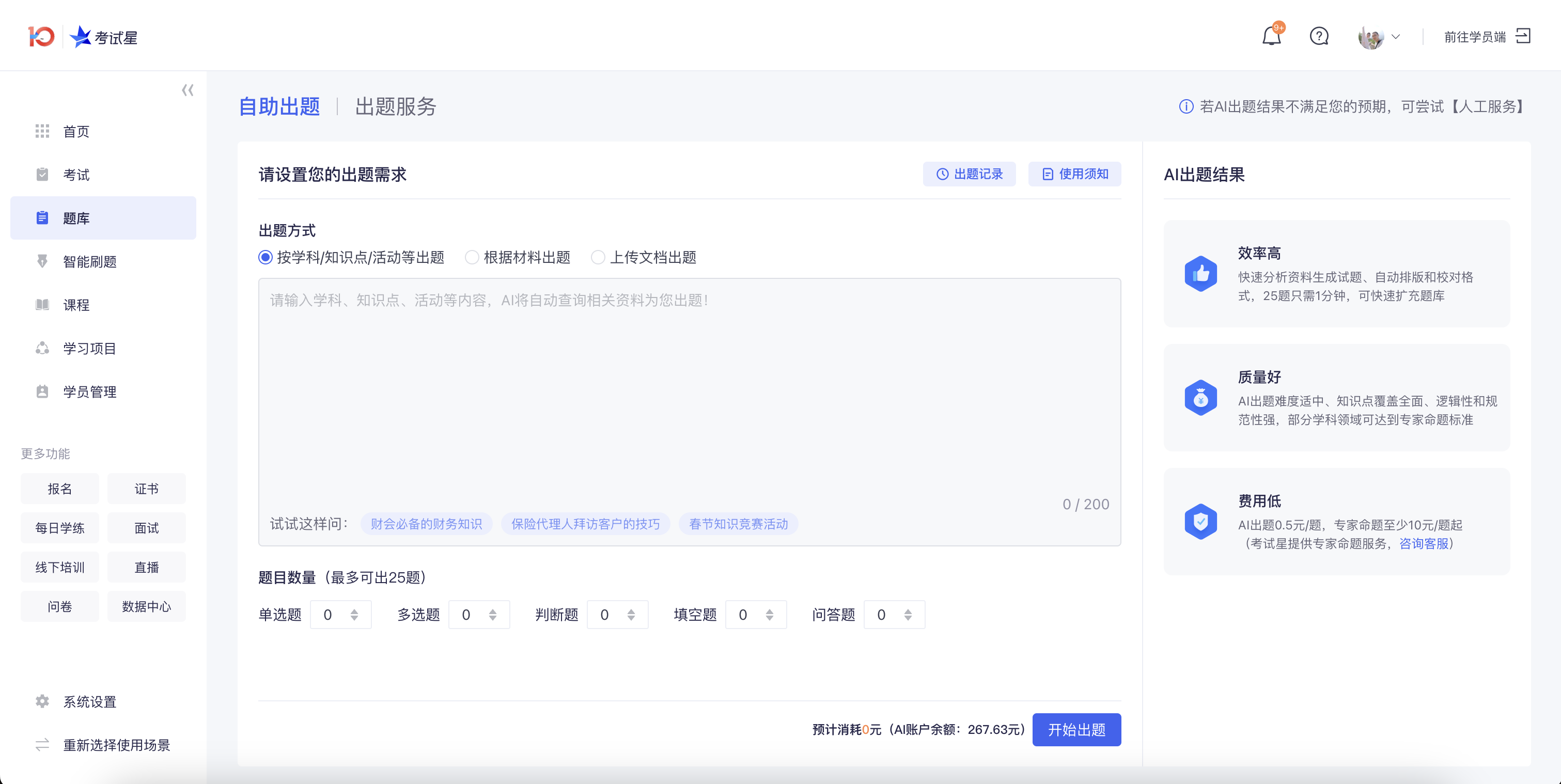The width and height of the screenshot is (1561, 784).
Task: Open 智能刷题 in the sidebar
Action: (x=103, y=262)
